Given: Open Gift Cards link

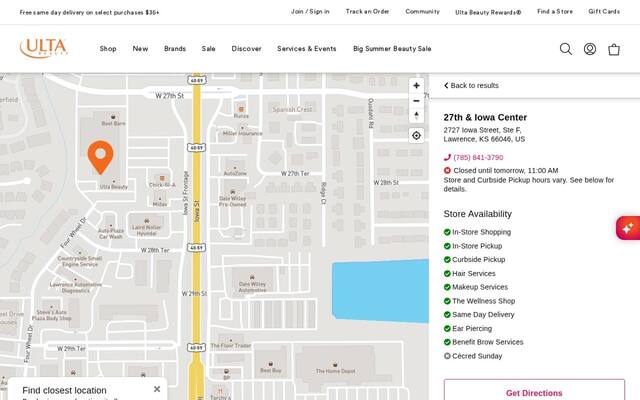Looking at the screenshot, I should click(604, 11).
